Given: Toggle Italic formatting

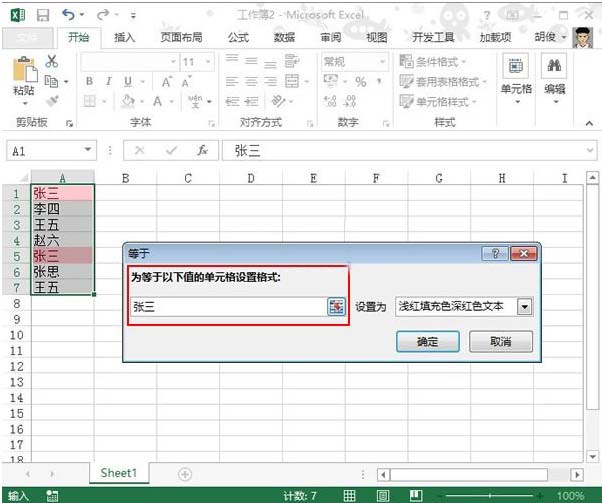Looking at the screenshot, I should pyautogui.click(x=109, y=81).
